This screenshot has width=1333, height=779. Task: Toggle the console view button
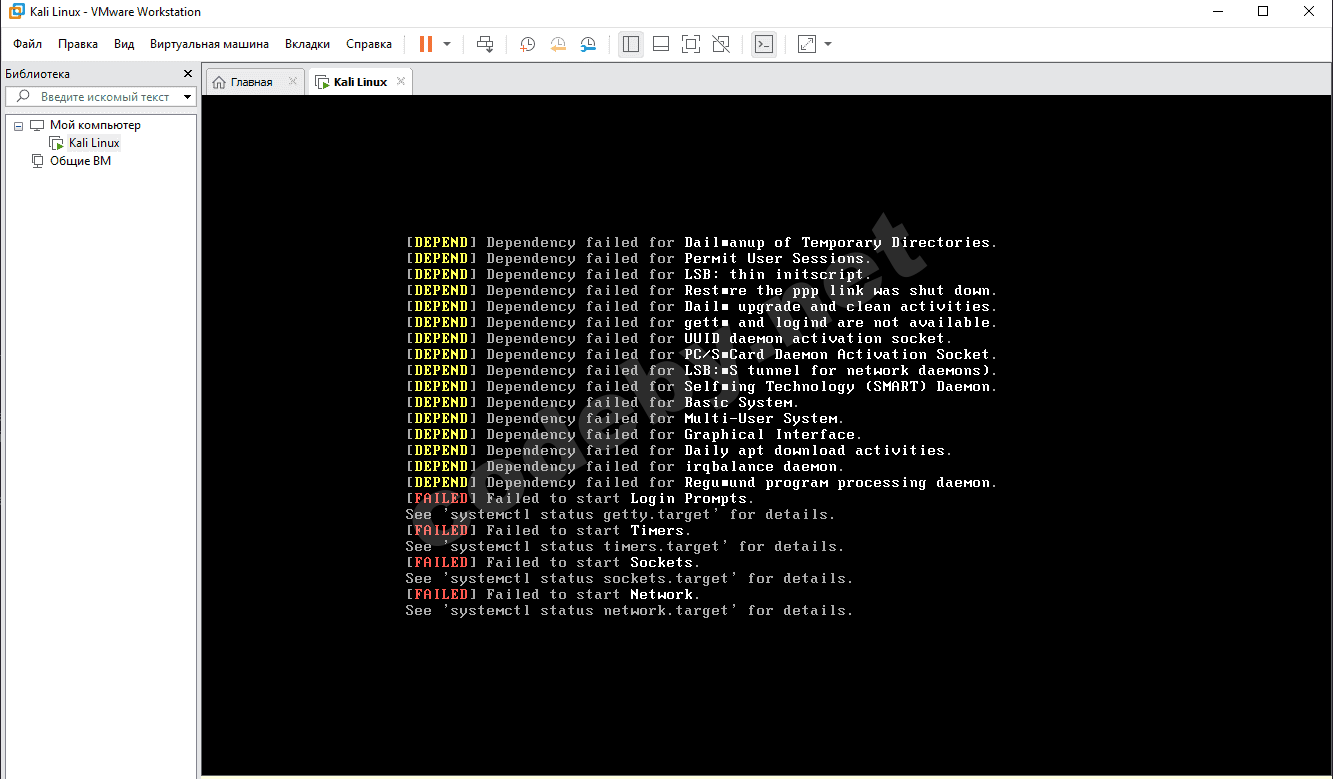[x=764, y=44]
